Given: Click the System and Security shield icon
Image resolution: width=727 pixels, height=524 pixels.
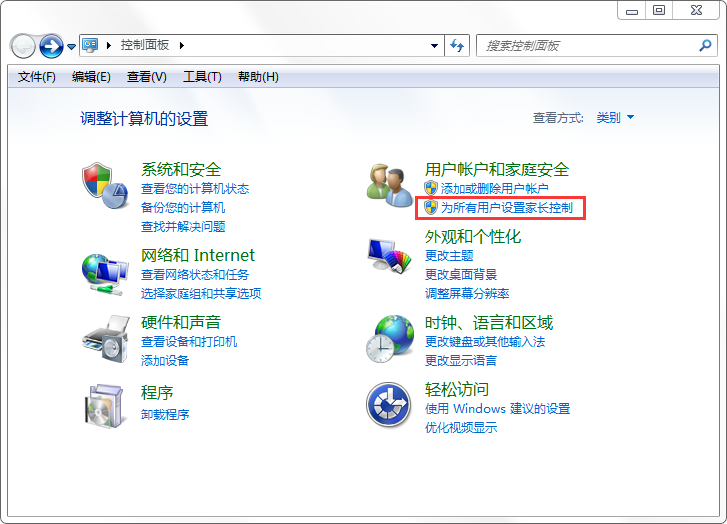Looking at the screenshot, I should click(104, 186).
